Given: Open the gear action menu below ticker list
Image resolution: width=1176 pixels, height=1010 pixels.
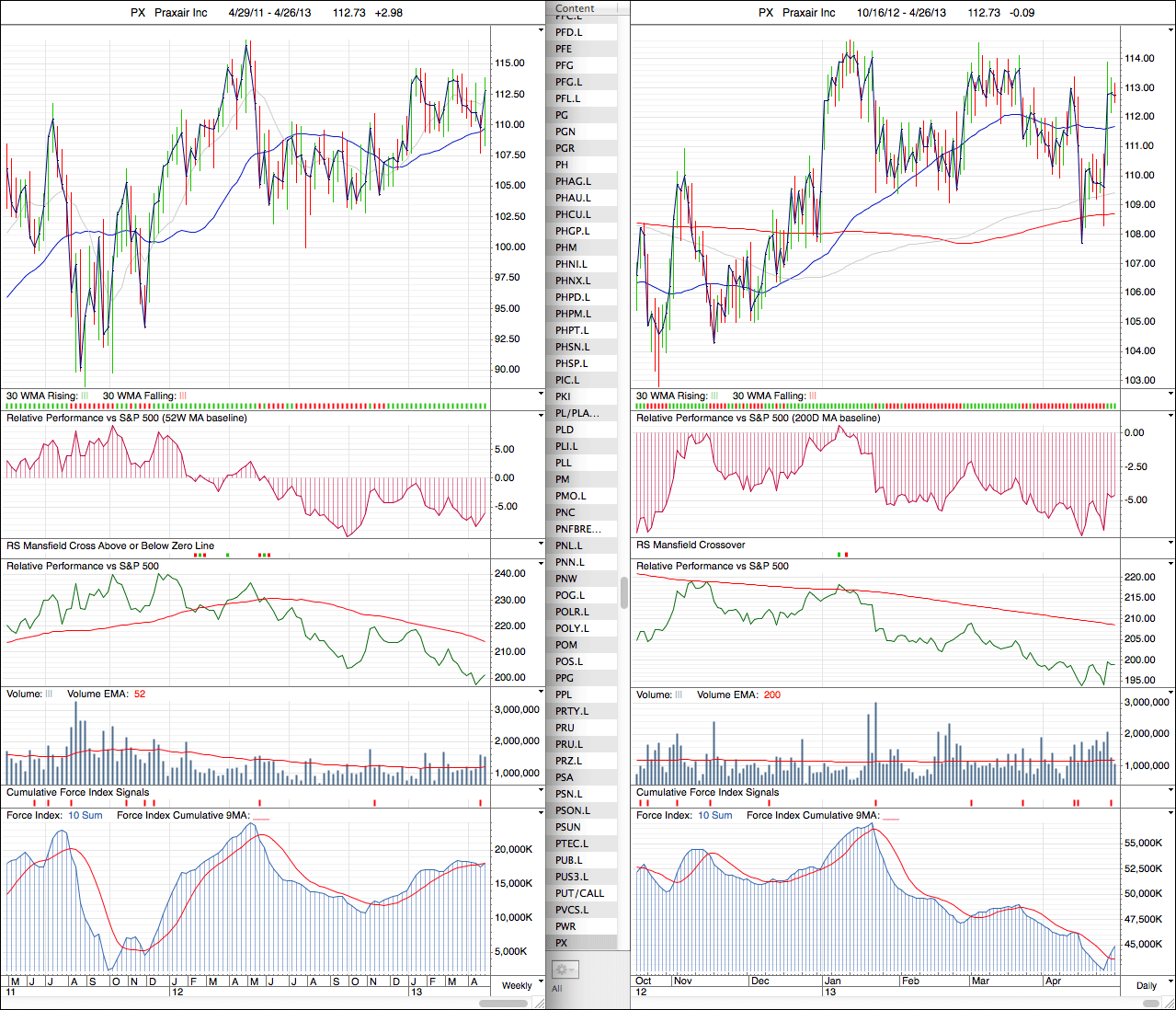Looking at the screenshot, I should (565, 970).
